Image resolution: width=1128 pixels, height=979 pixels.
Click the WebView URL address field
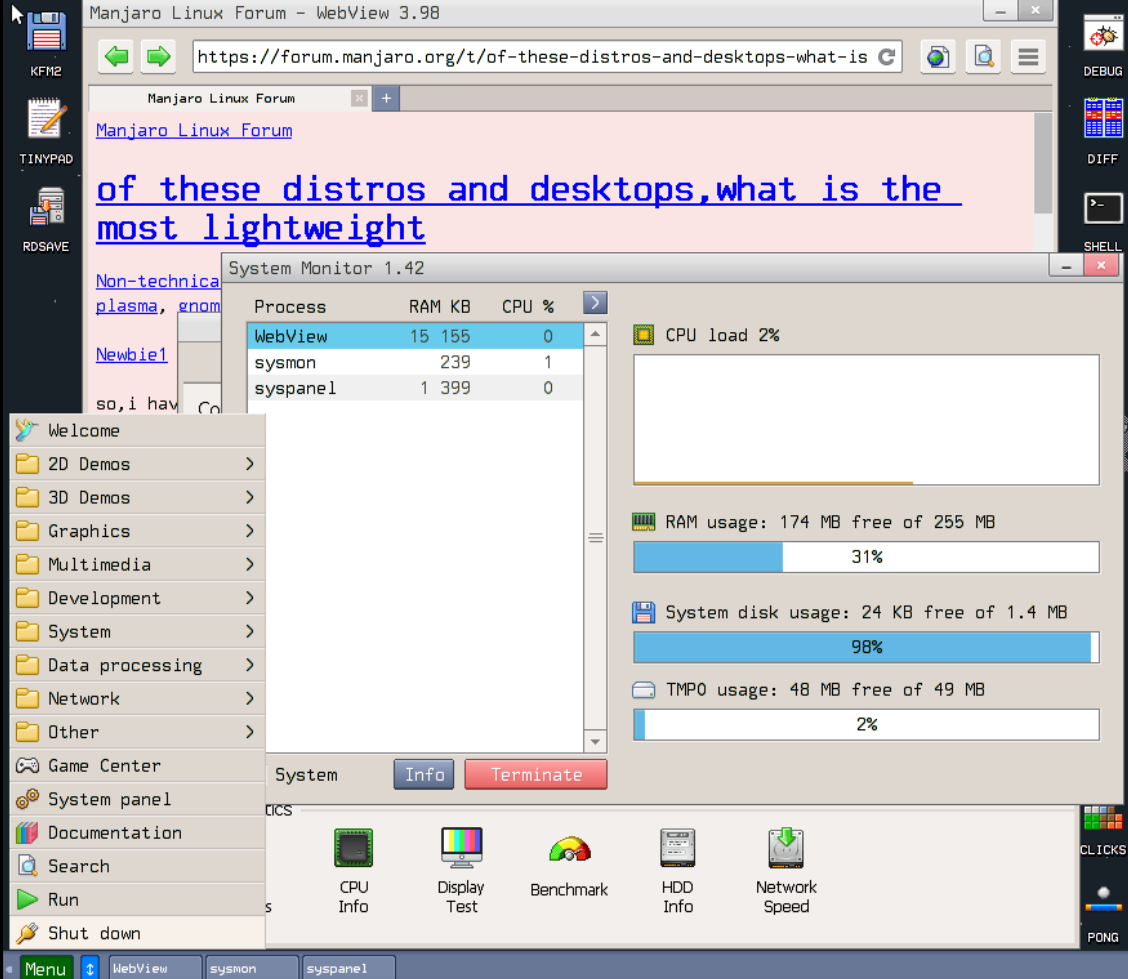[x=547, y=57]
